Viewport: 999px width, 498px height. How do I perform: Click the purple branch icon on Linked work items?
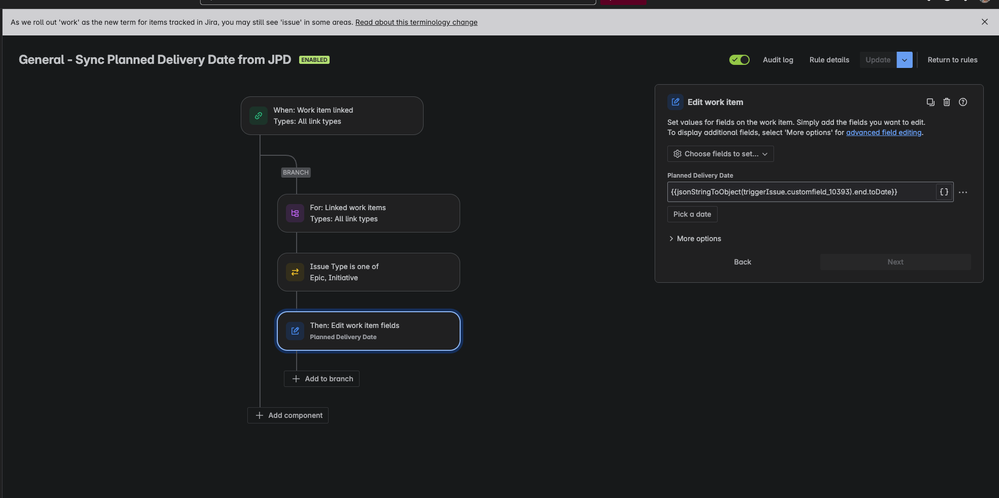(x=294, y=213)
